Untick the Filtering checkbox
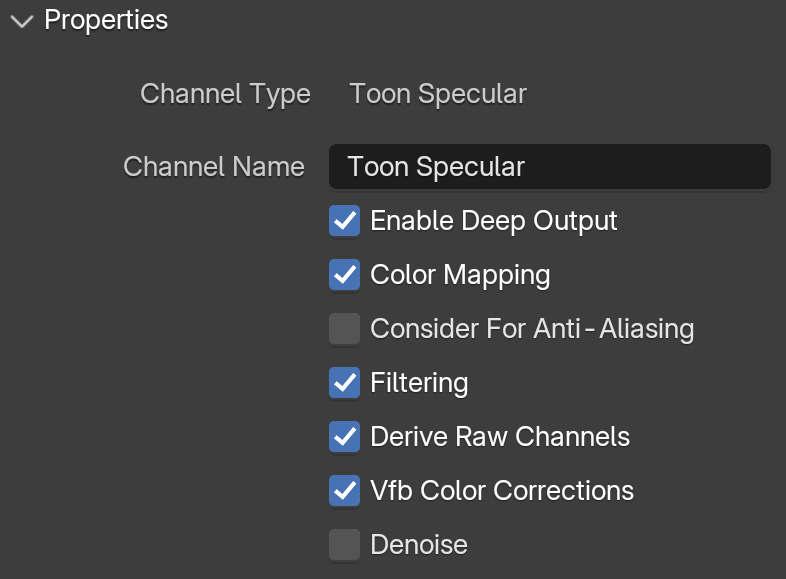The height and width of the screenshot is (579, 786). click(344, 382)
